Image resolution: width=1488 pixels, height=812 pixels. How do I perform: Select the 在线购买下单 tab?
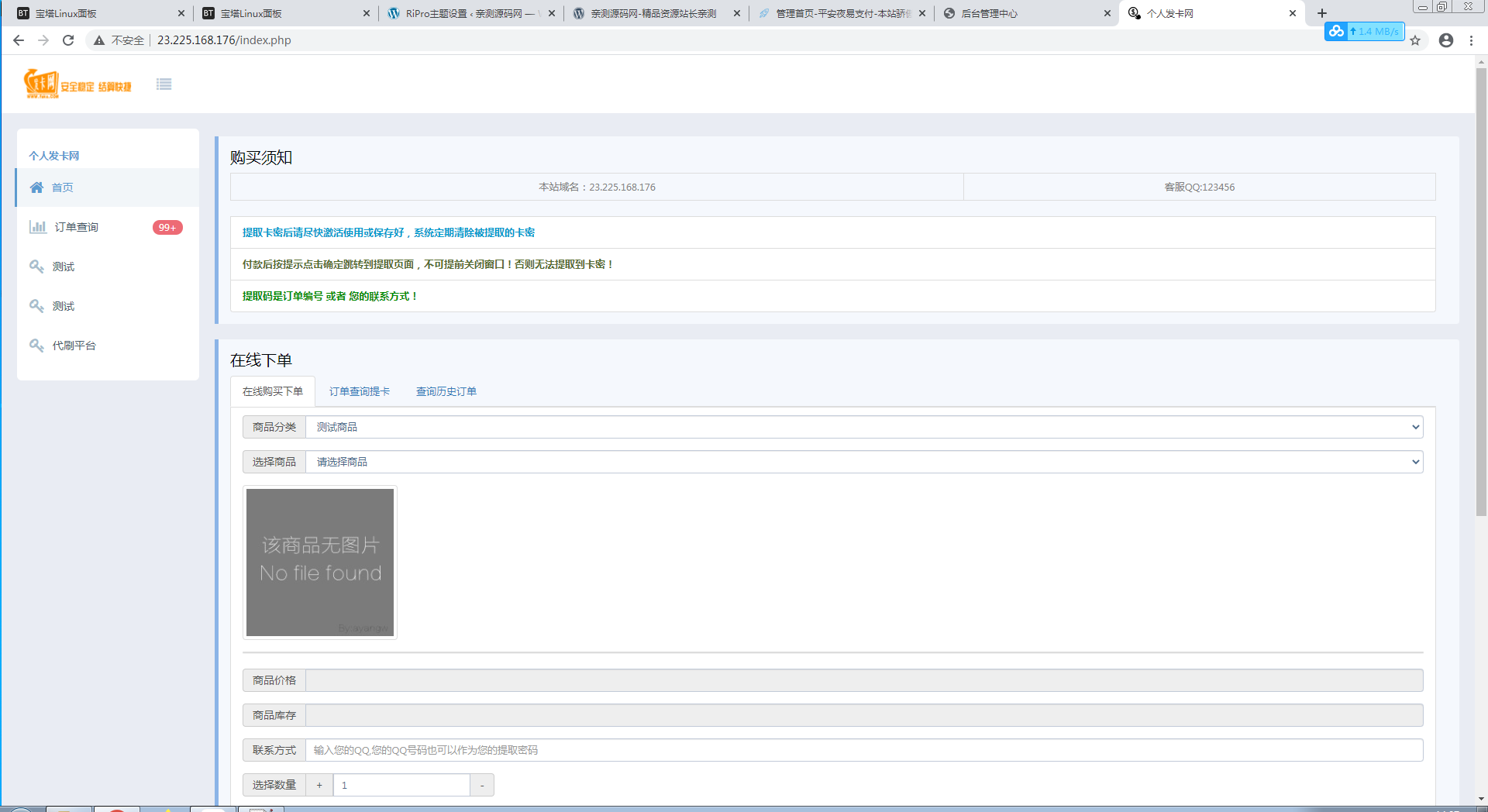pos(273,391)
